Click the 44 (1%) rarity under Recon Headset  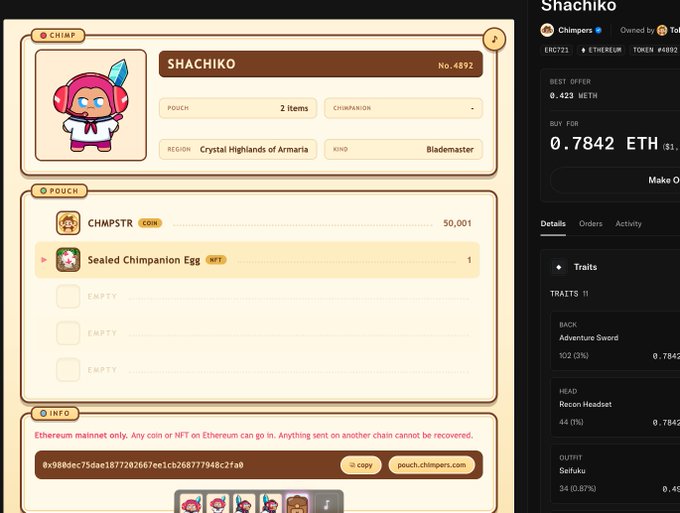[x=571, y=422]
